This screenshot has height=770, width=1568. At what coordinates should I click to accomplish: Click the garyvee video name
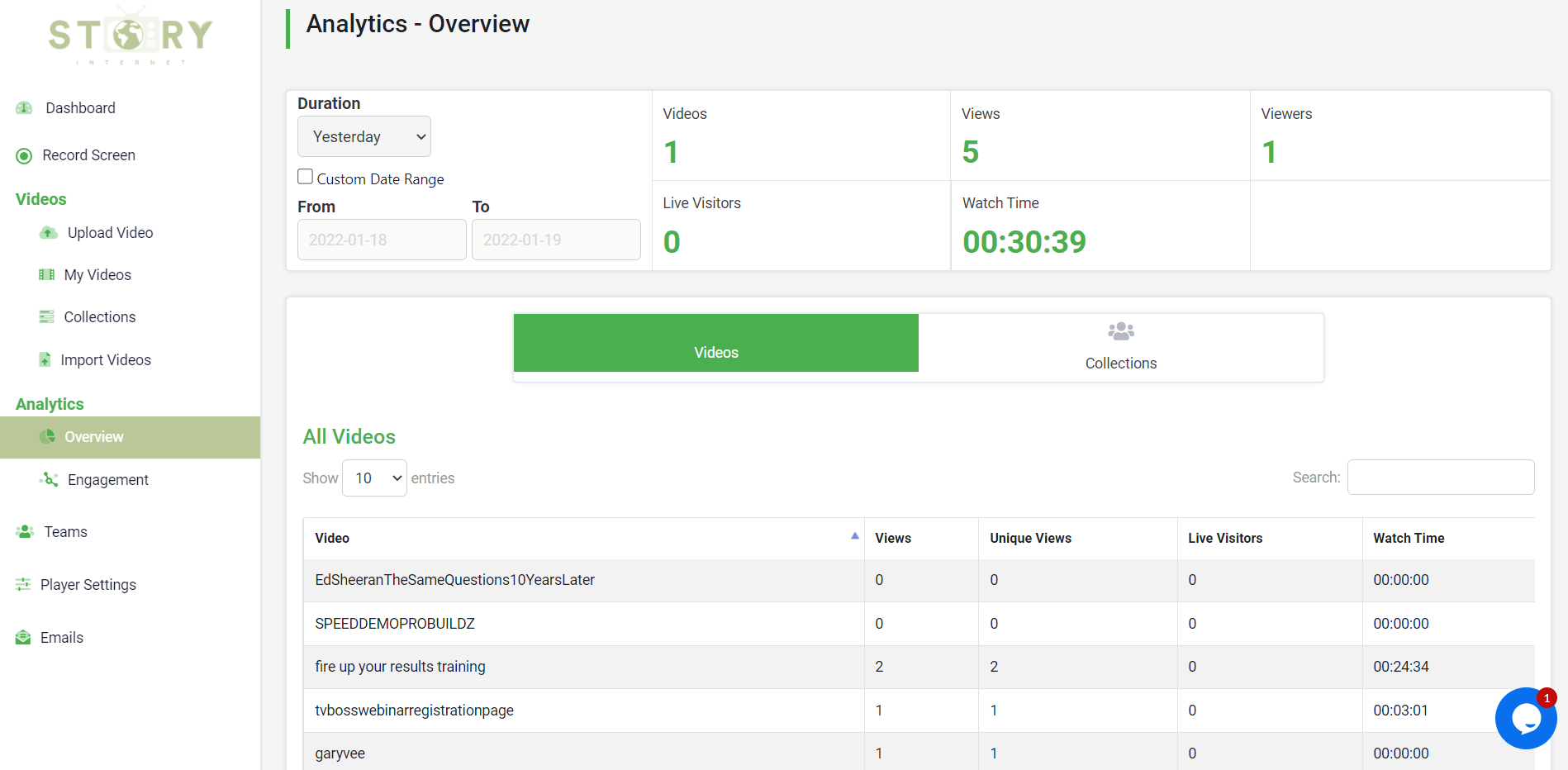[x=340, y=753]
